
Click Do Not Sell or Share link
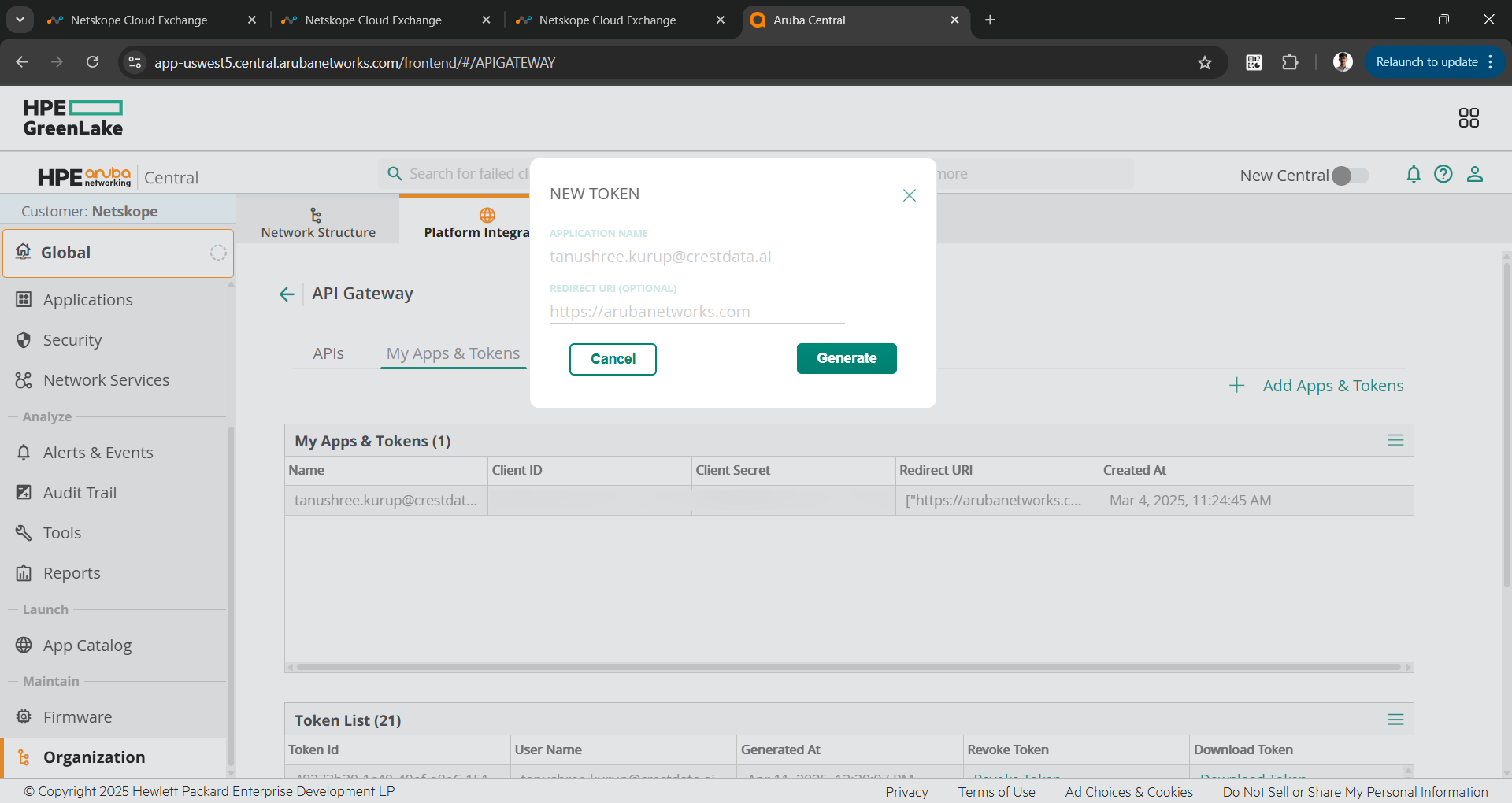(1355, 792)
